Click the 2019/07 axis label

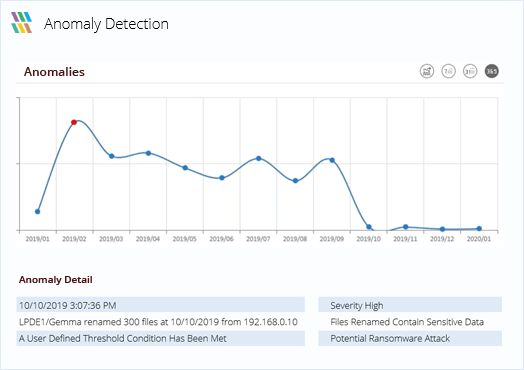(258, 239)
